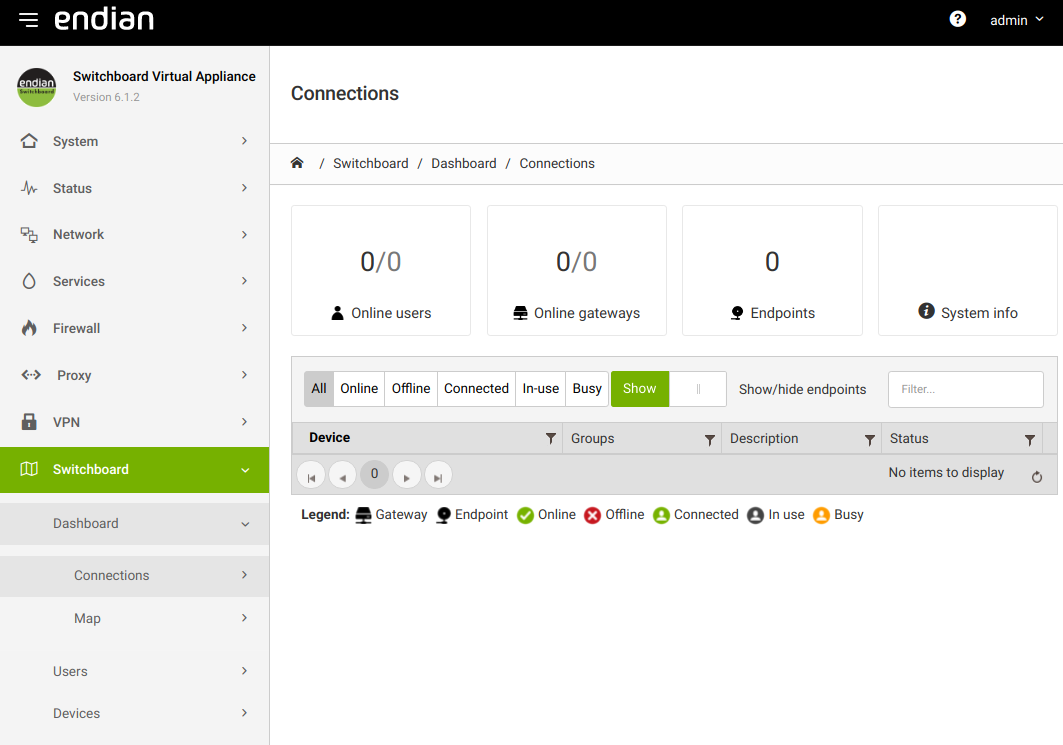
Task: Open the Users submenu item
Action: click(x=134, y=671)
